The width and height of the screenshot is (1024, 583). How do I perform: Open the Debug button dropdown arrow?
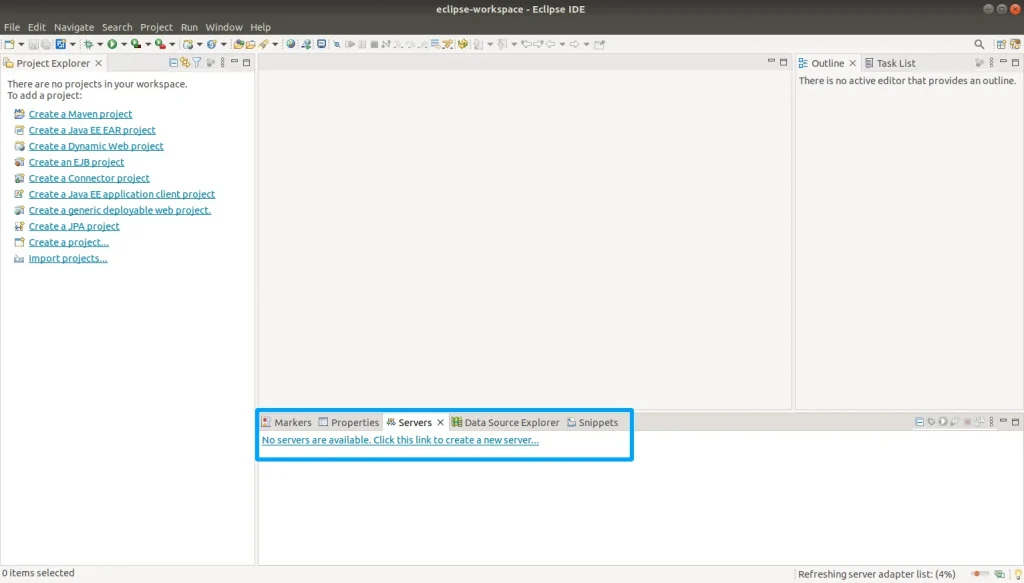[99, 44]
